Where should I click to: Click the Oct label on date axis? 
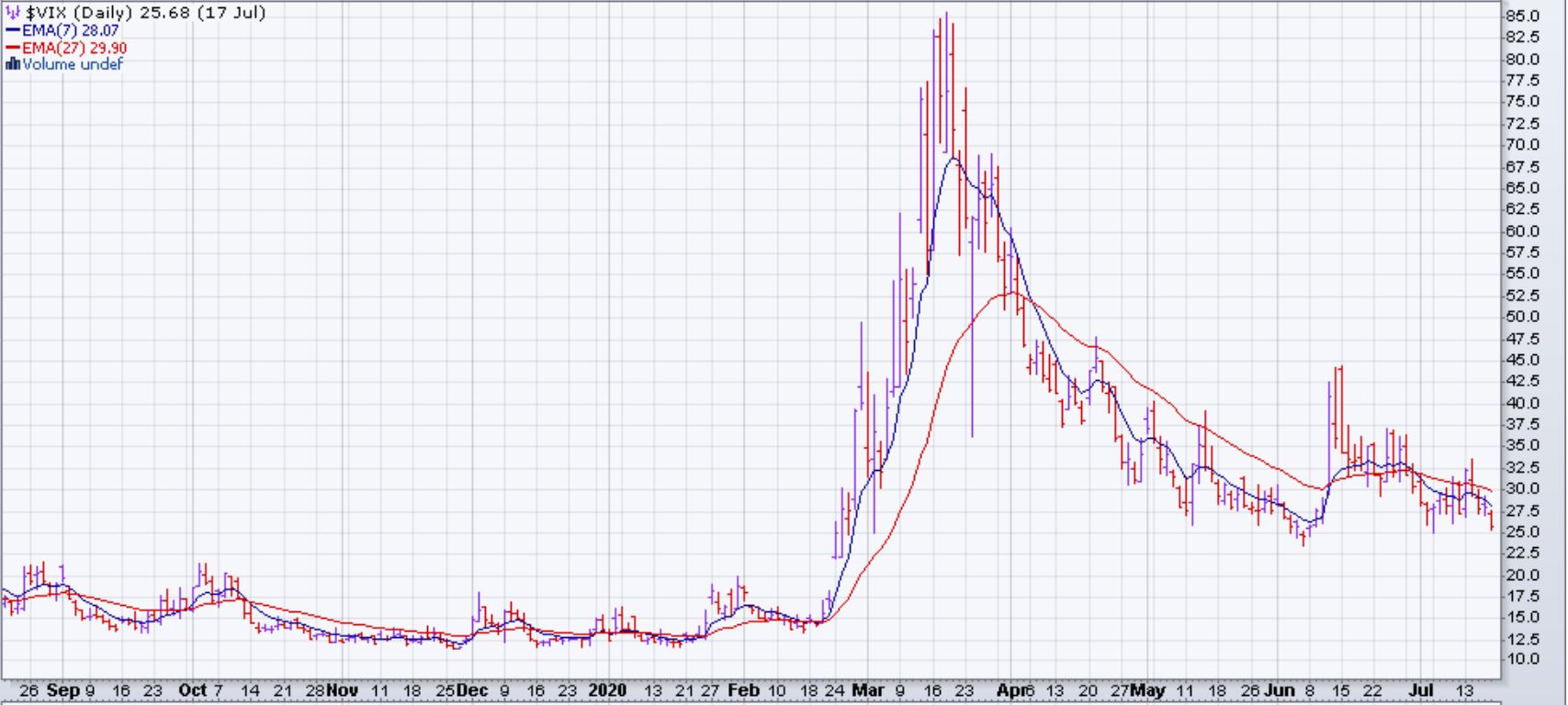pos(192,690)
